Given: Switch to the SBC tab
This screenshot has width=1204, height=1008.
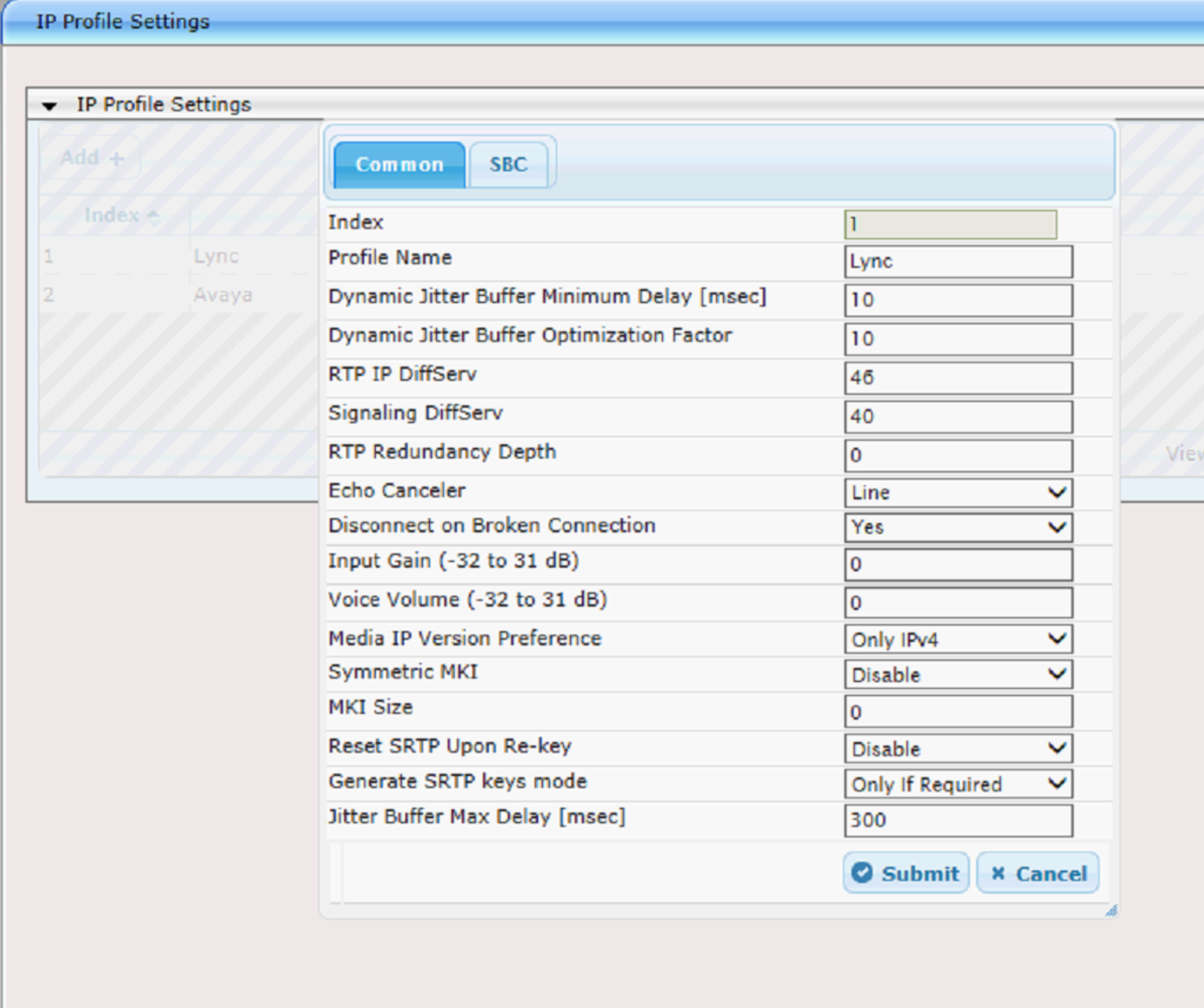Looking at the screenshot, I should click(x=509, y=164).
